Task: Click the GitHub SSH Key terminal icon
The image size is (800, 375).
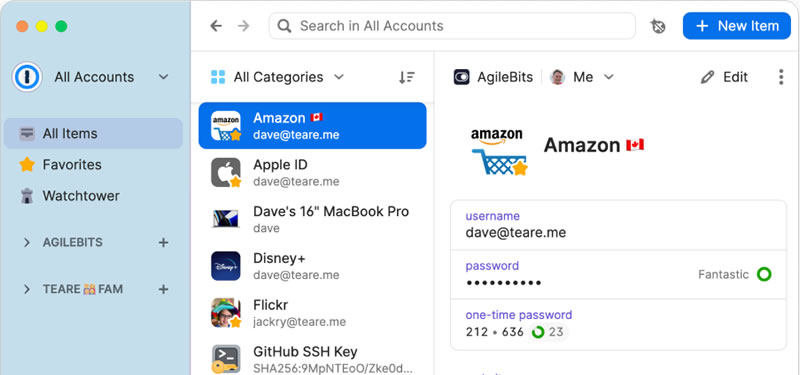Action: (226, 360)
